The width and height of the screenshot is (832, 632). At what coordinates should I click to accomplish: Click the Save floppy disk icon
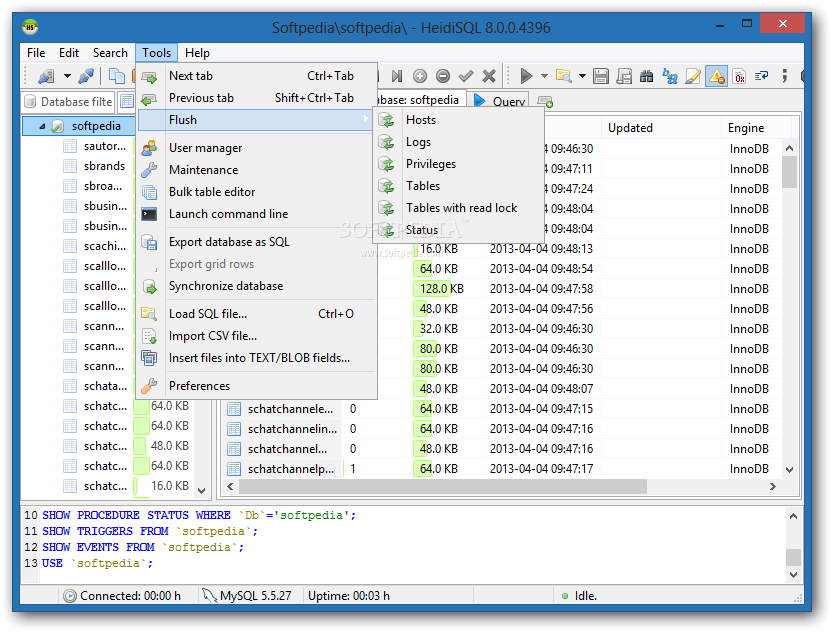pyautogui.click(x=601, y=76)
